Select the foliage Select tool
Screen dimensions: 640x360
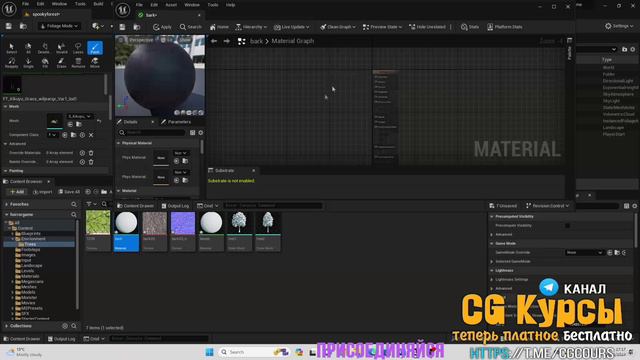[11, 48]
